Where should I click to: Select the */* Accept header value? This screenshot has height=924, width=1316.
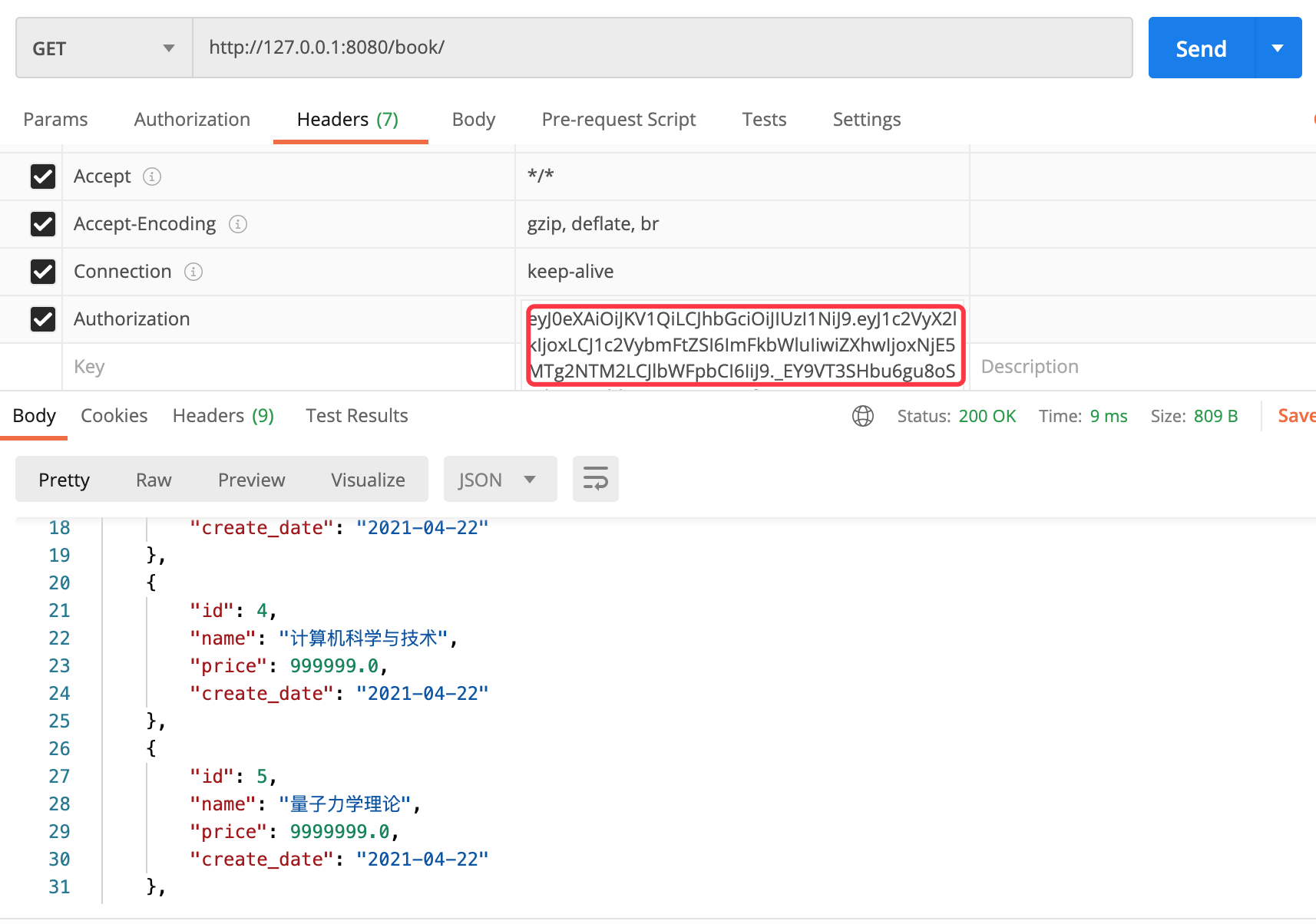tap(742, 177)
